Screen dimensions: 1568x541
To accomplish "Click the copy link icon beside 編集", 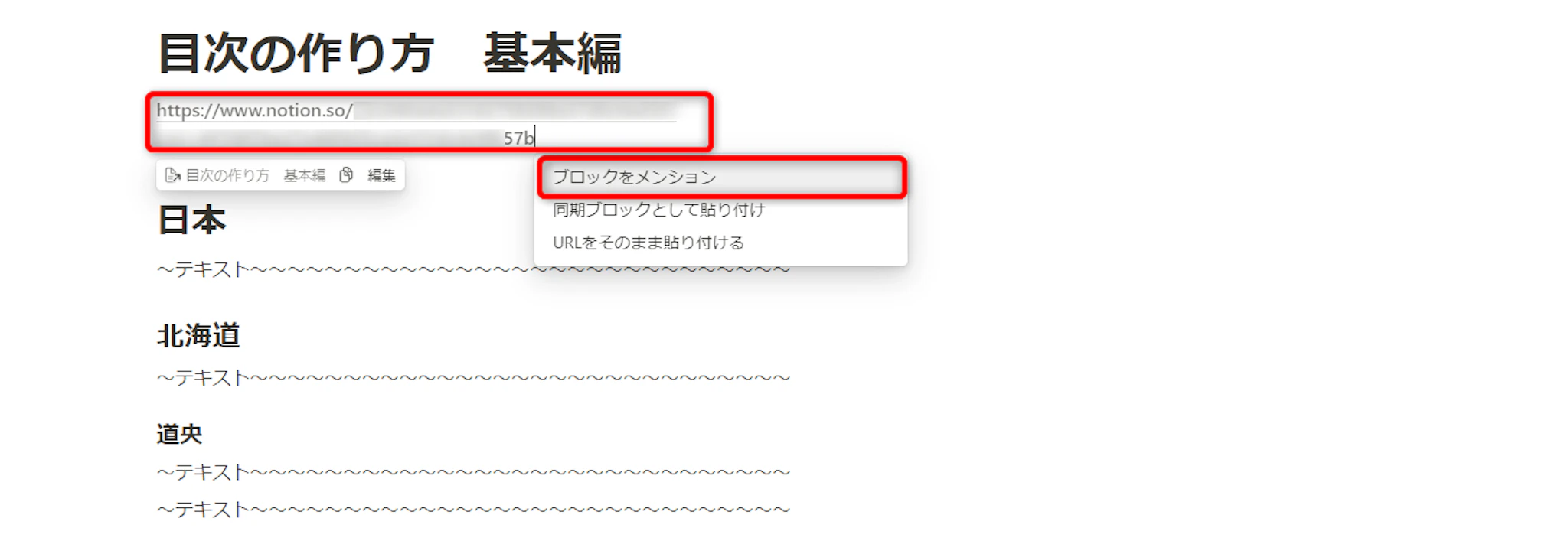I will [x=346, y=175].
